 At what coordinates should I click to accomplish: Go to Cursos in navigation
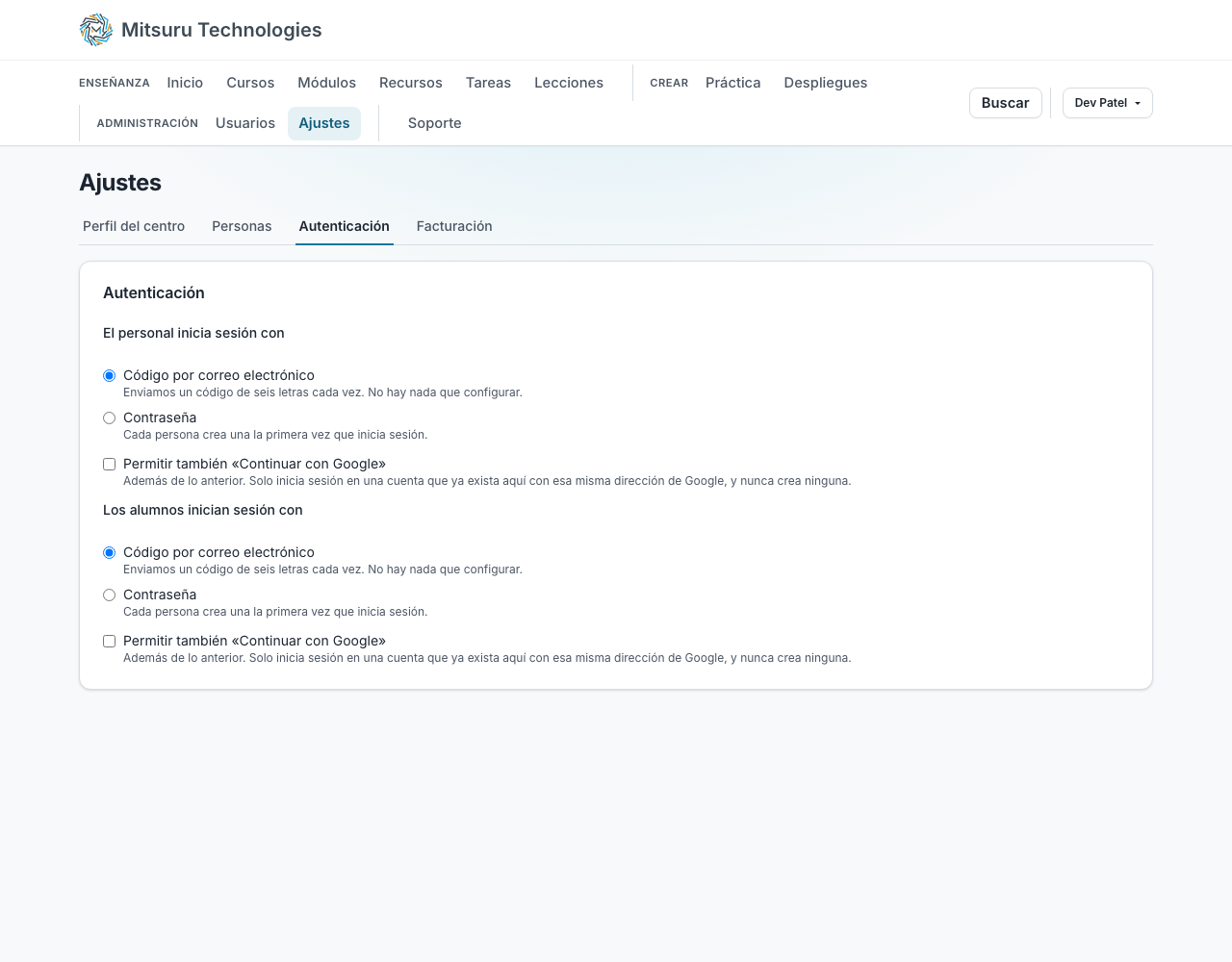pyautogui.click(x=250, y=83)
